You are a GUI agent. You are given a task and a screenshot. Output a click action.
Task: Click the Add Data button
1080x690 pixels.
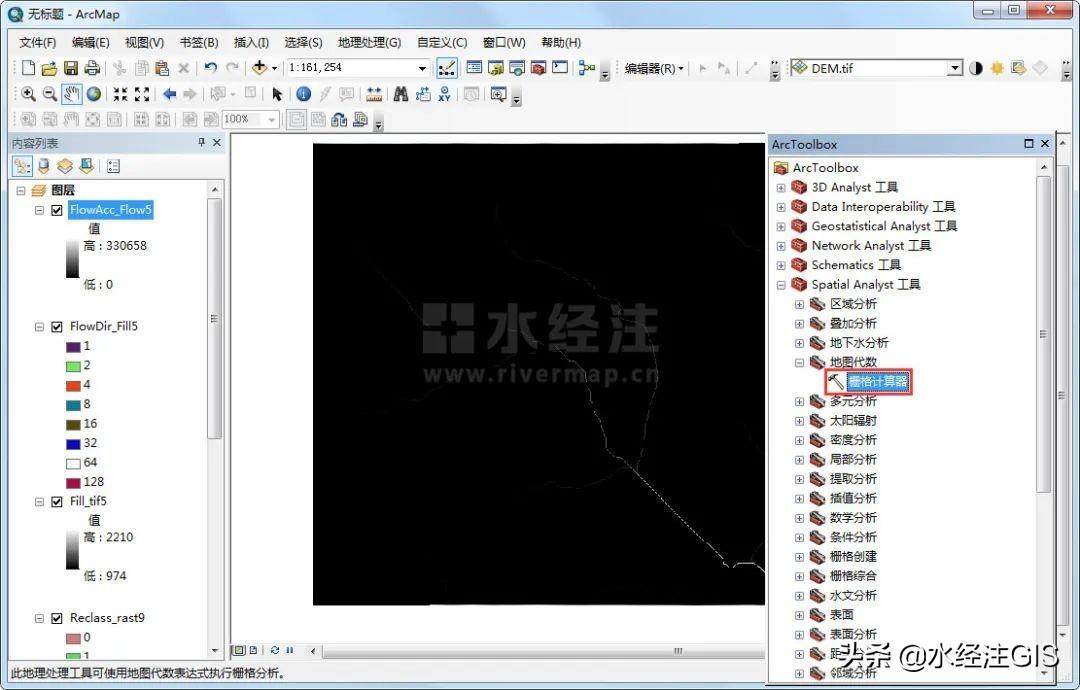pos(260,68)
